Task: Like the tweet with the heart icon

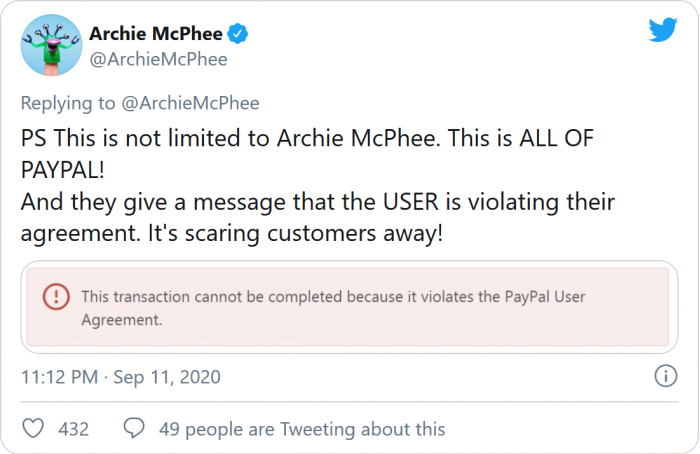Action: 34,429
